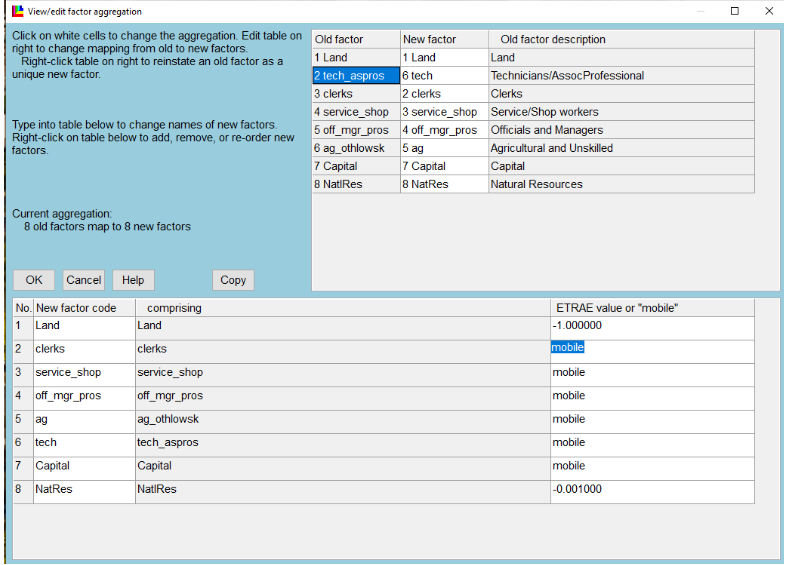Edit new factor code 'tech' in row 6
The width and height of the screenshot is (785, 565).
84,445
